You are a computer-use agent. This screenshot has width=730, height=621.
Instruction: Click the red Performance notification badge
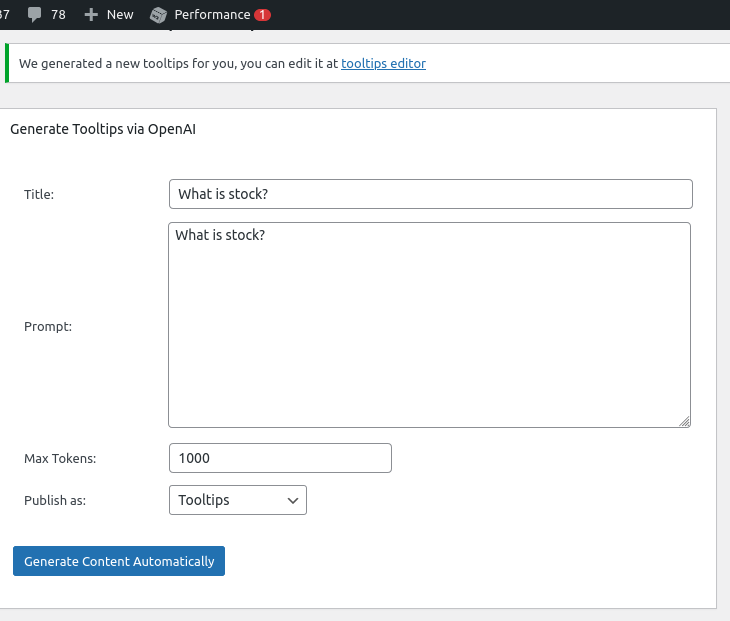[x=262, y=15]
